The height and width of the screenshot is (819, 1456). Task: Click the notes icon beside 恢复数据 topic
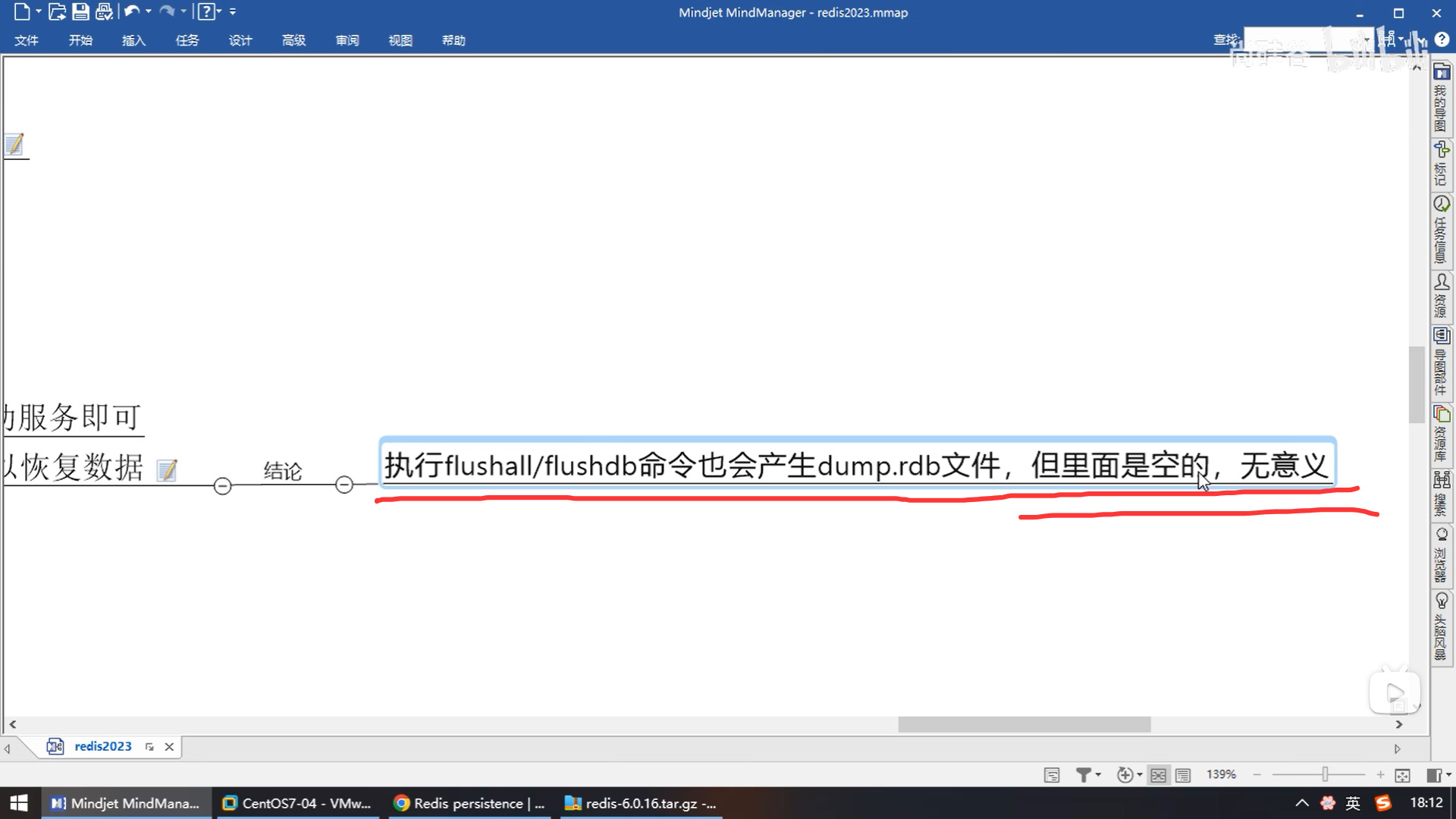(167, 470)
